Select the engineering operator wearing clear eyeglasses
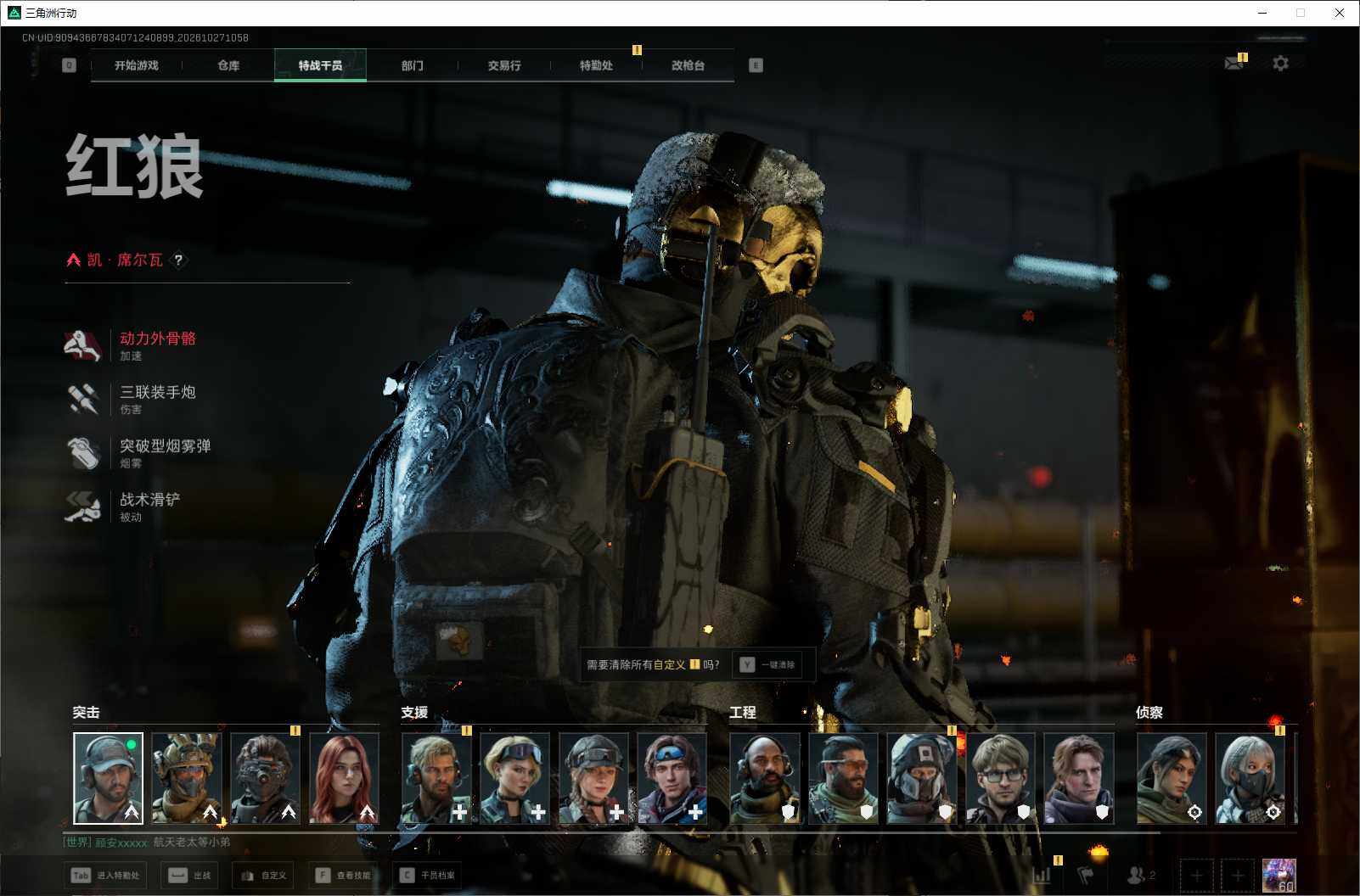Viewport: 1360px width, 896px height. pos(1000,778)
